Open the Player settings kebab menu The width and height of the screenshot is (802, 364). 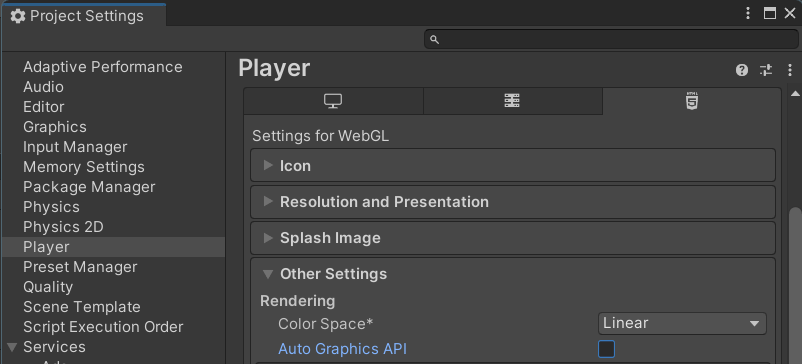click(x=790, y=70)
